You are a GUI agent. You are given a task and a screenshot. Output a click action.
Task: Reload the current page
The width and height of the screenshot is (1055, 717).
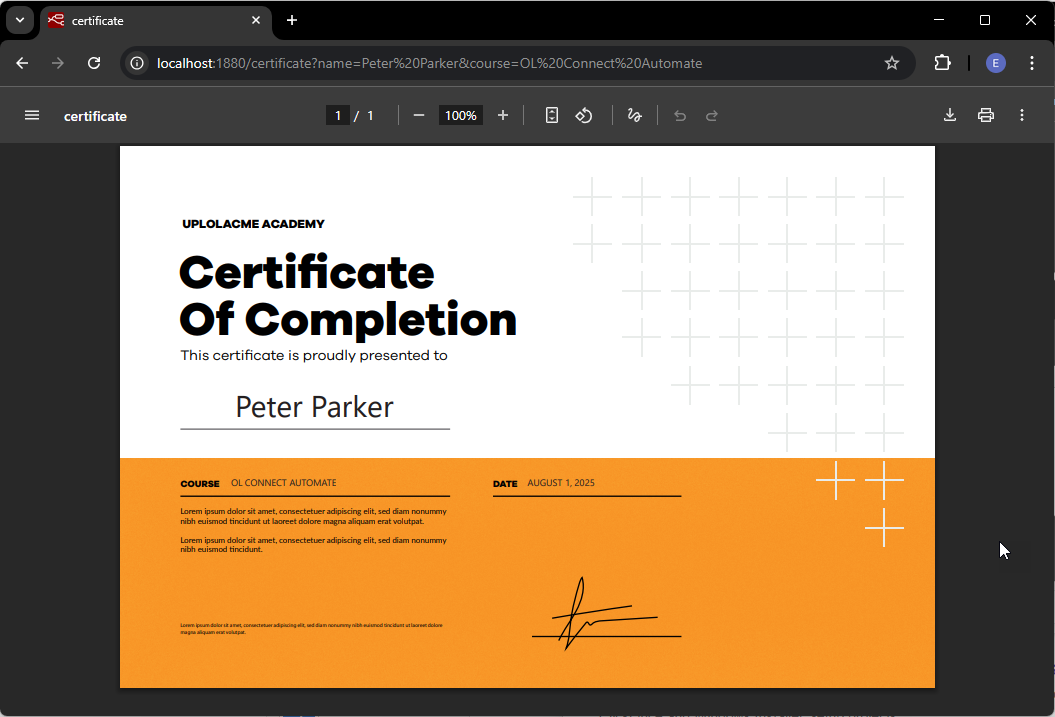[x=94, y=63]
